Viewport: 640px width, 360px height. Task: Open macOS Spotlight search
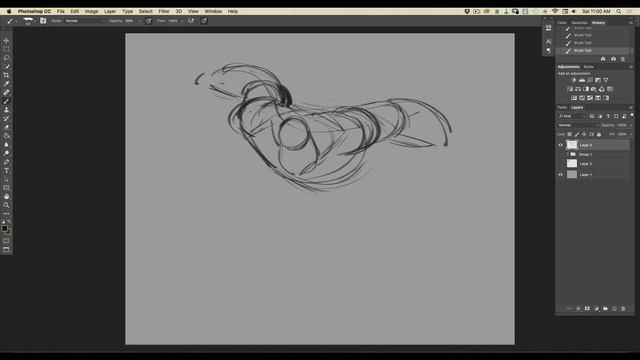tap(619, 11)
